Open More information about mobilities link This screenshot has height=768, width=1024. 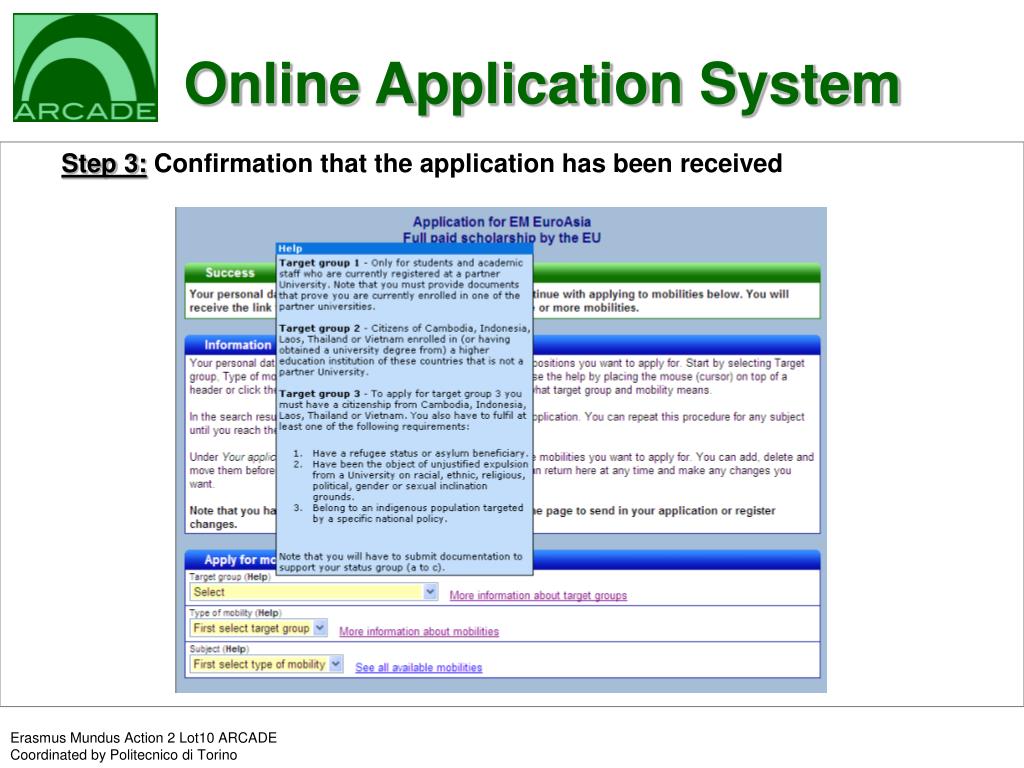point(419,632)
